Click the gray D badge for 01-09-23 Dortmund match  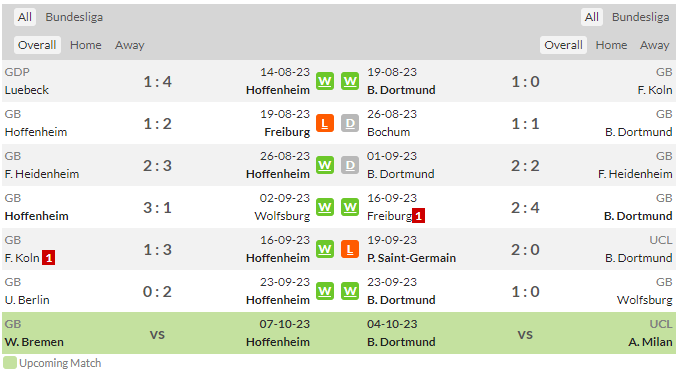[x=350, y=165]
